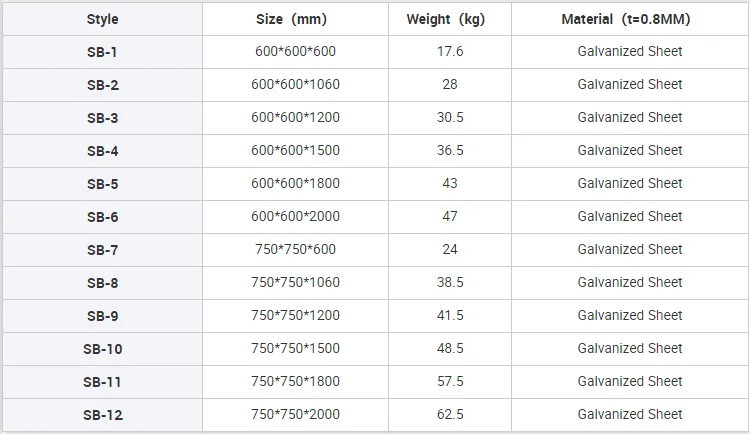Image resolution: width=751 pixels, height=434 pixels.
Task: Select the SB-2 style cell
Action: pos(102,85)
